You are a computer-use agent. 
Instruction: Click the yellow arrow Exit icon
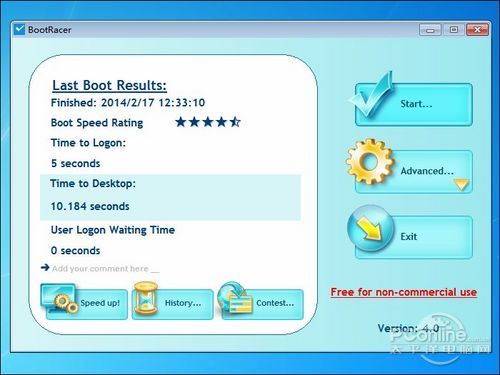pos(370,229)
